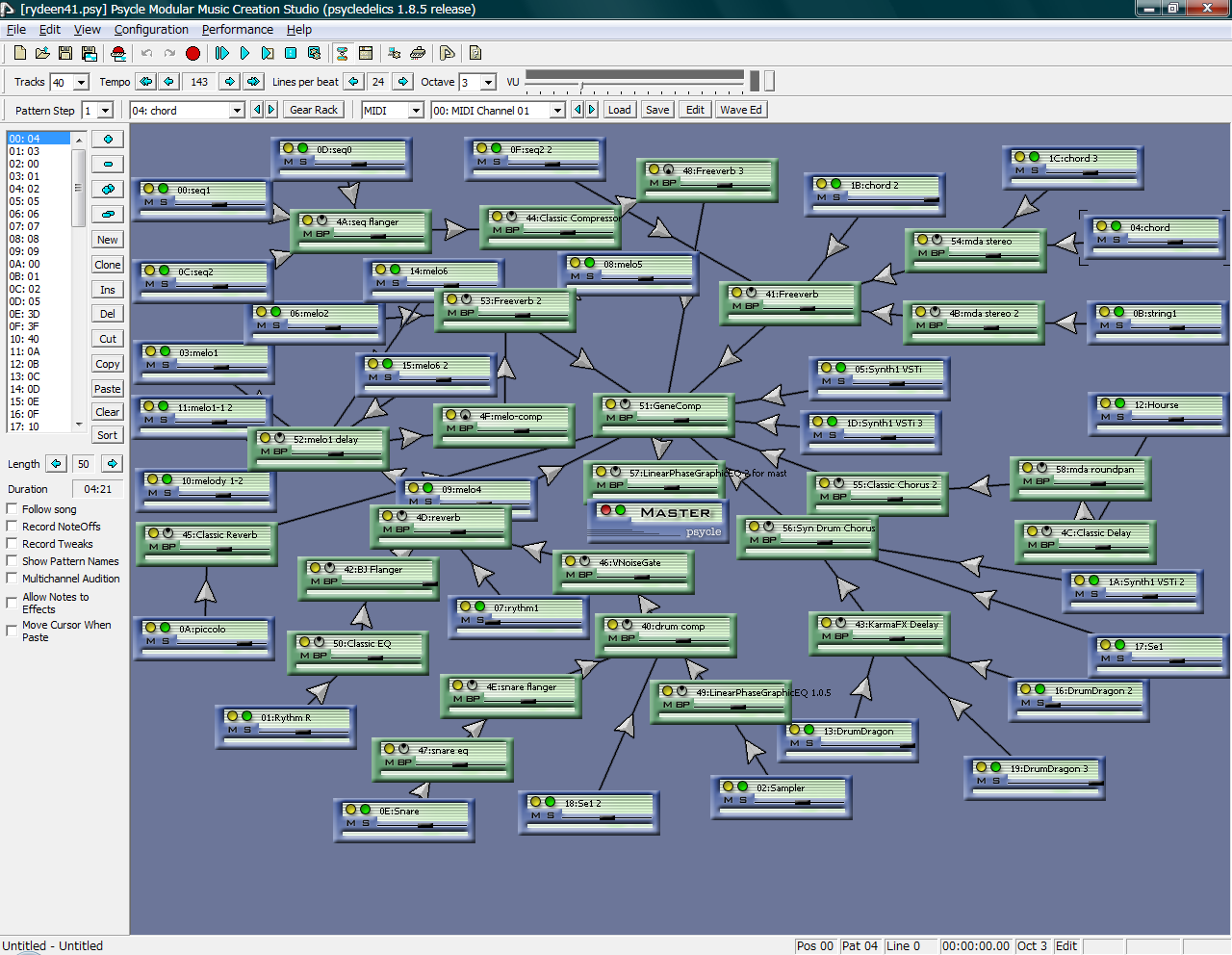Click the Undo arrow icon

(x=146, y=53)
